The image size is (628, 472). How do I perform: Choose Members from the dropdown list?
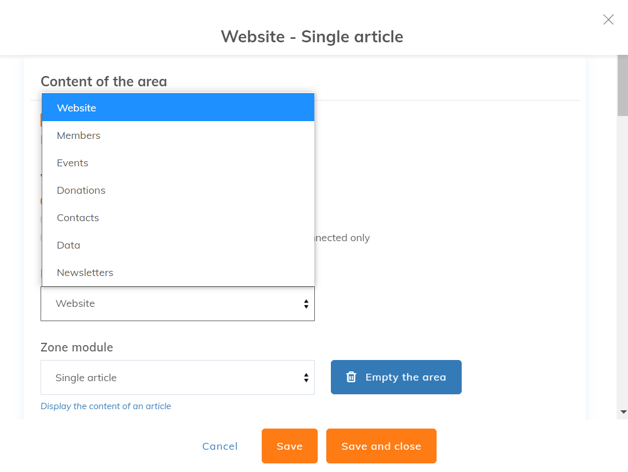178,135
